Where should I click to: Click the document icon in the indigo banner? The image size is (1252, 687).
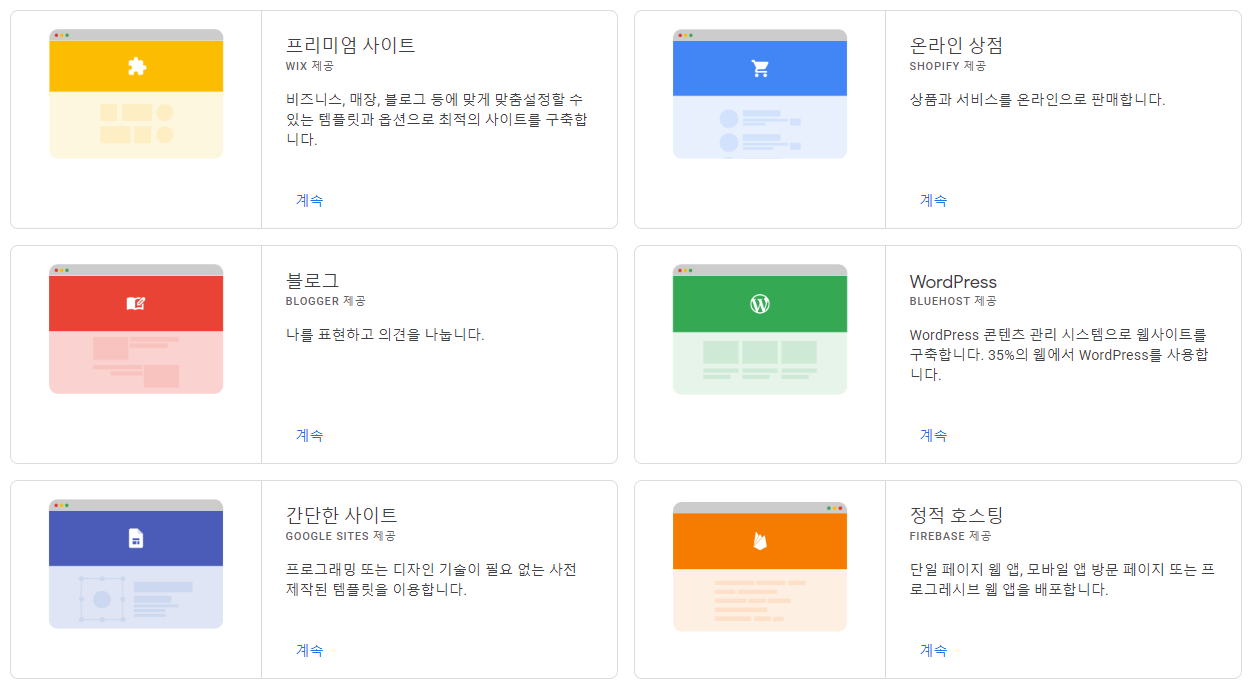point(136,539)
